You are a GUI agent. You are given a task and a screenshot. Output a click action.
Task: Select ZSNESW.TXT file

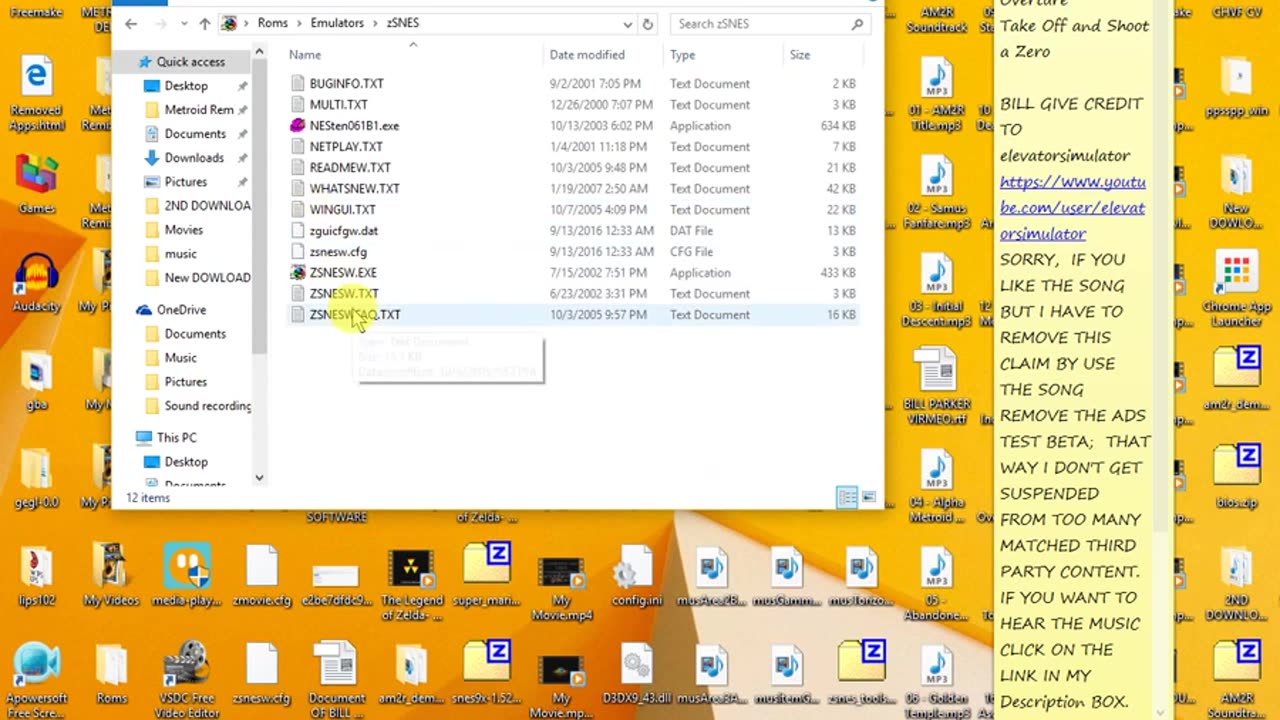click(x=343, y=294)
